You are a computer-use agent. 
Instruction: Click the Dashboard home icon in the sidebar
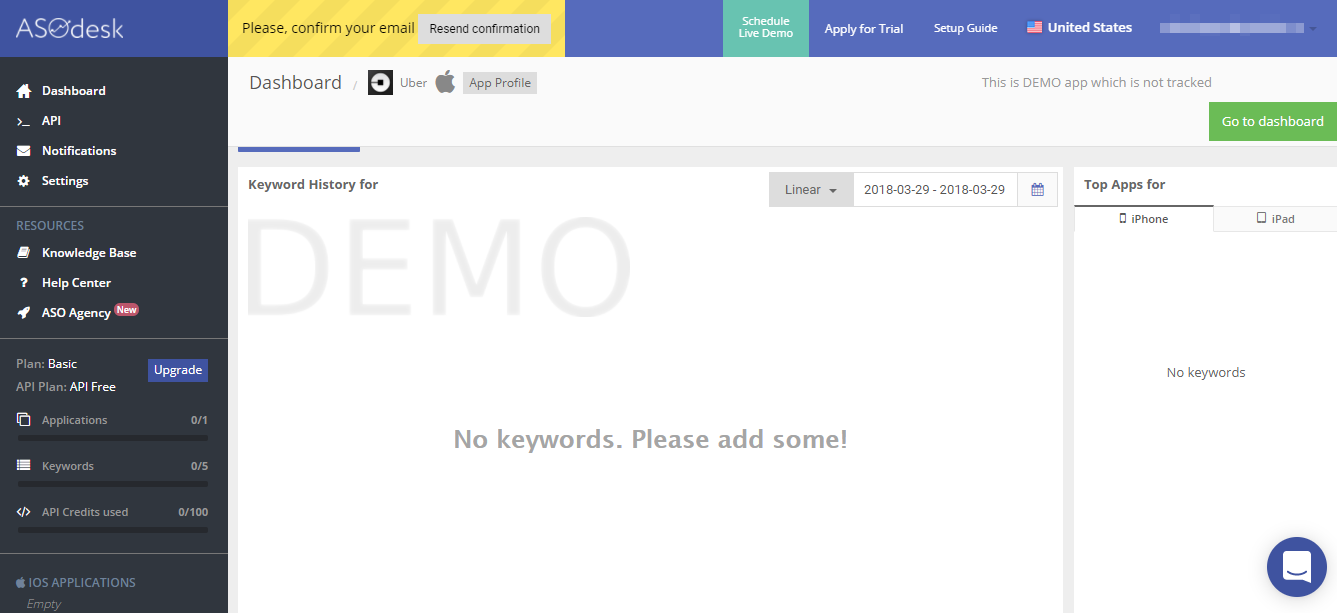24,91
